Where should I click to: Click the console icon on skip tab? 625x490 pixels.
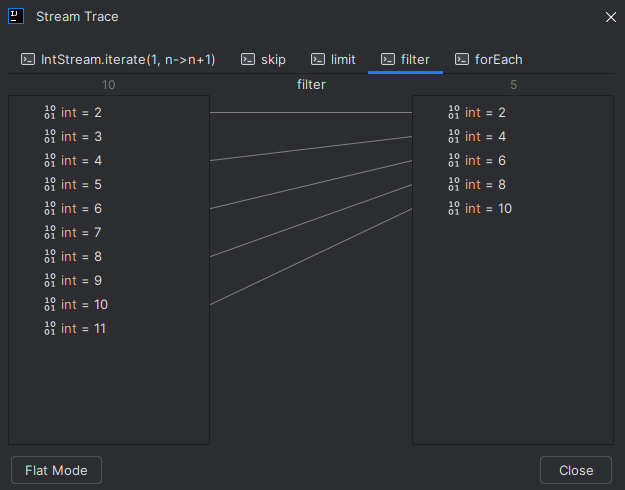(248, 59)
